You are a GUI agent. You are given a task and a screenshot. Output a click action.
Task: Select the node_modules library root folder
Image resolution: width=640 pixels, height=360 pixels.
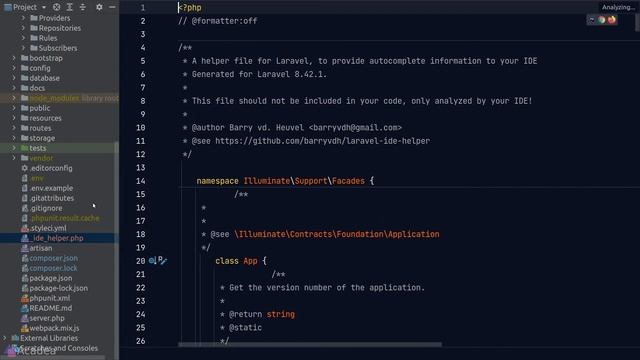pyautogui.click(x=69, y=98)
